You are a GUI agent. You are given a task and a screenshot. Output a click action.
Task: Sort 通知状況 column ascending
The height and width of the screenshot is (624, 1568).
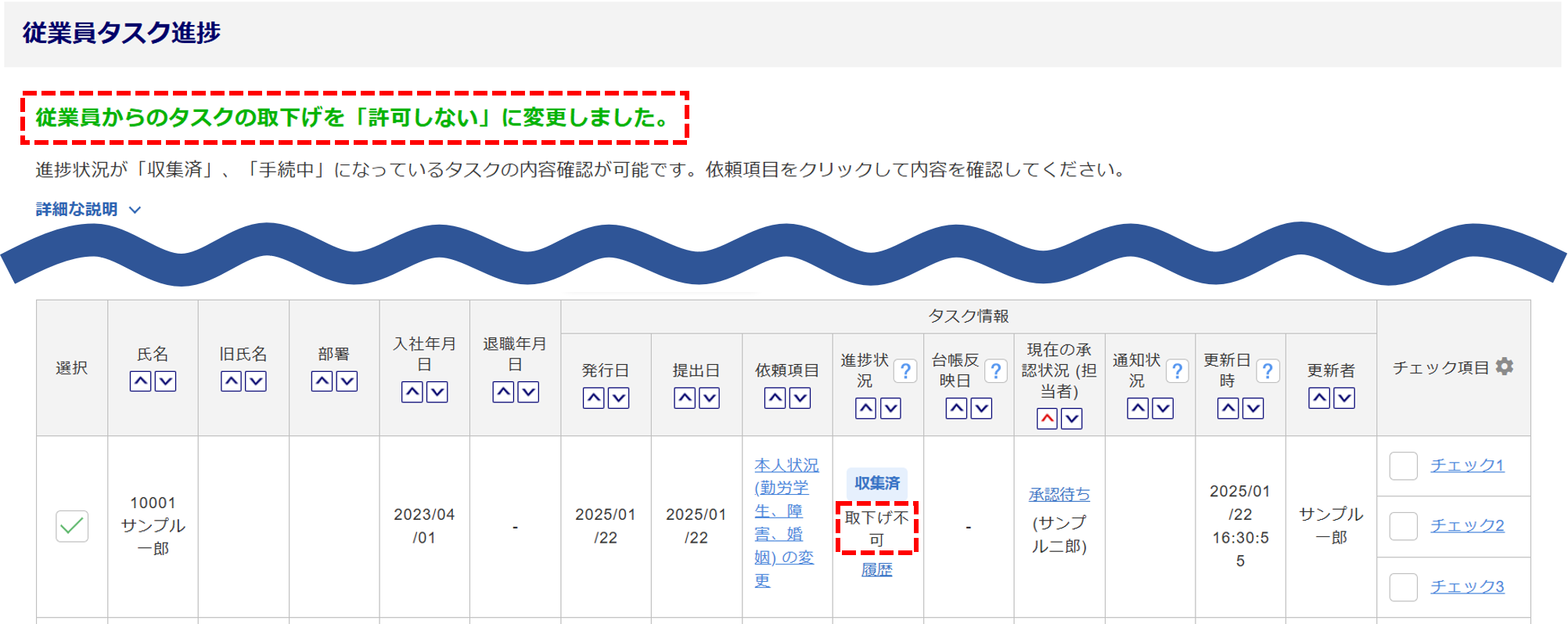(x=1138, y=409)
